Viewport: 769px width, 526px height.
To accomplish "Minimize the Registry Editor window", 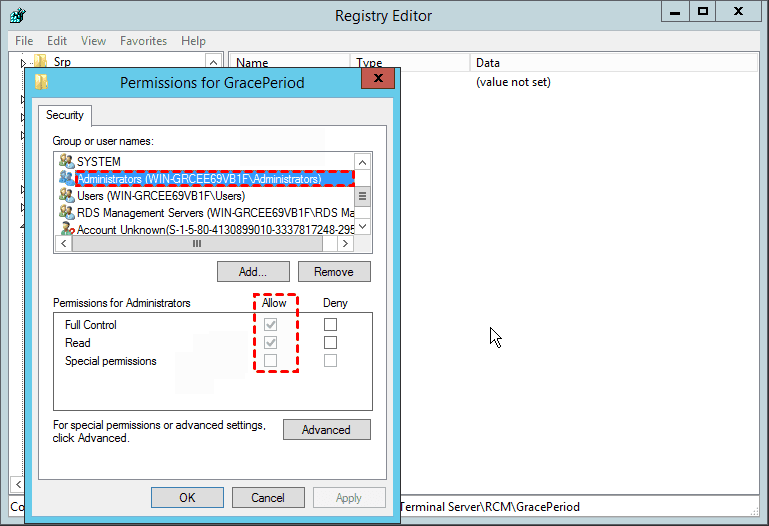I will click(x=675, y=11).
